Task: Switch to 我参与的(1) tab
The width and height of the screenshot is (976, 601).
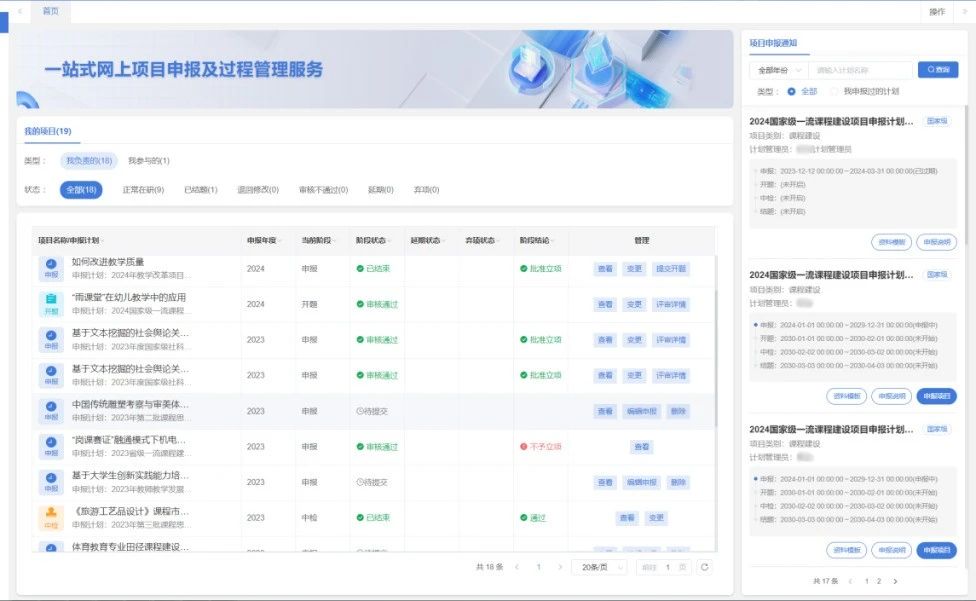Action: (x=149, y=161)
